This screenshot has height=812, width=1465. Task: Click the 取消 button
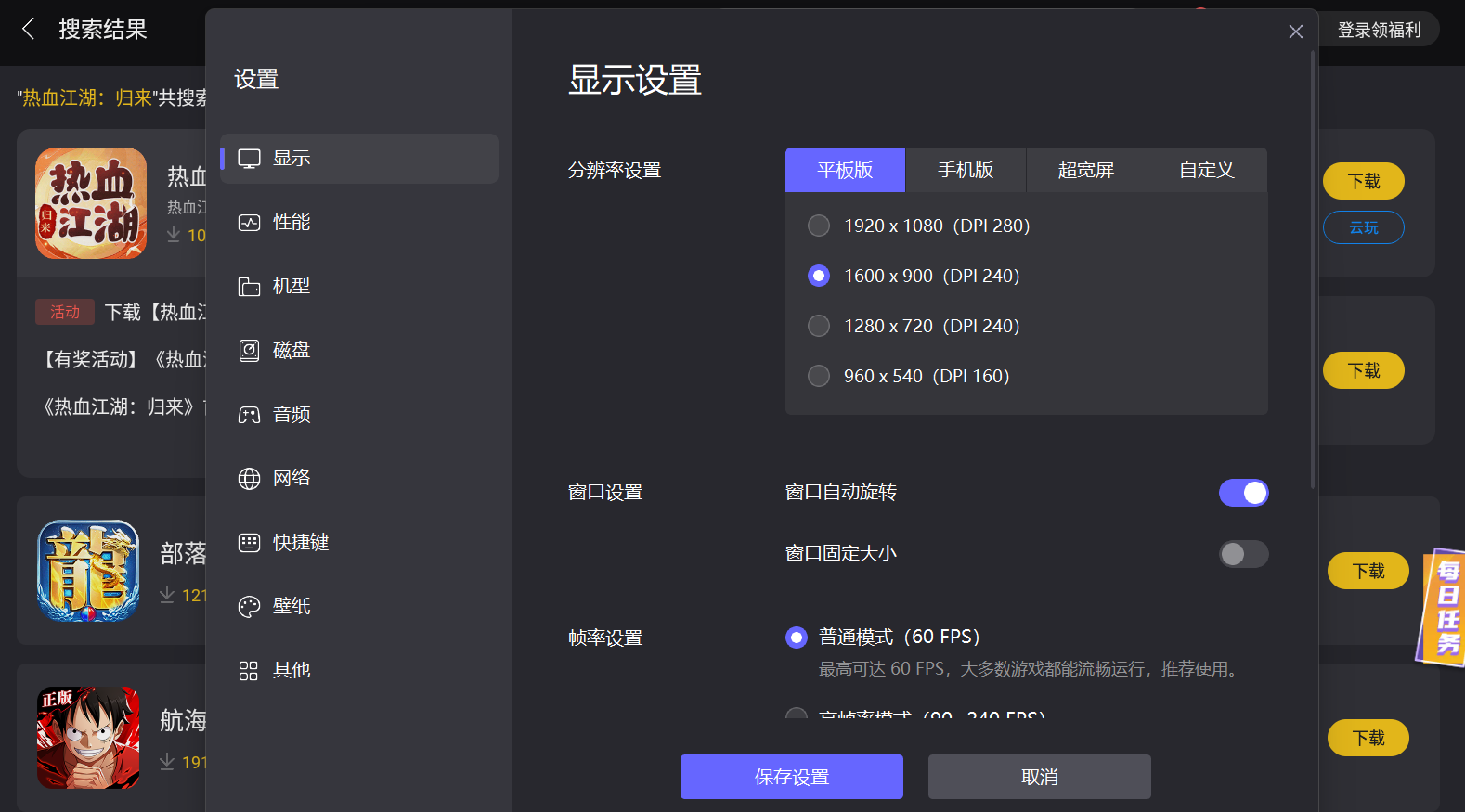[1040, 777]
